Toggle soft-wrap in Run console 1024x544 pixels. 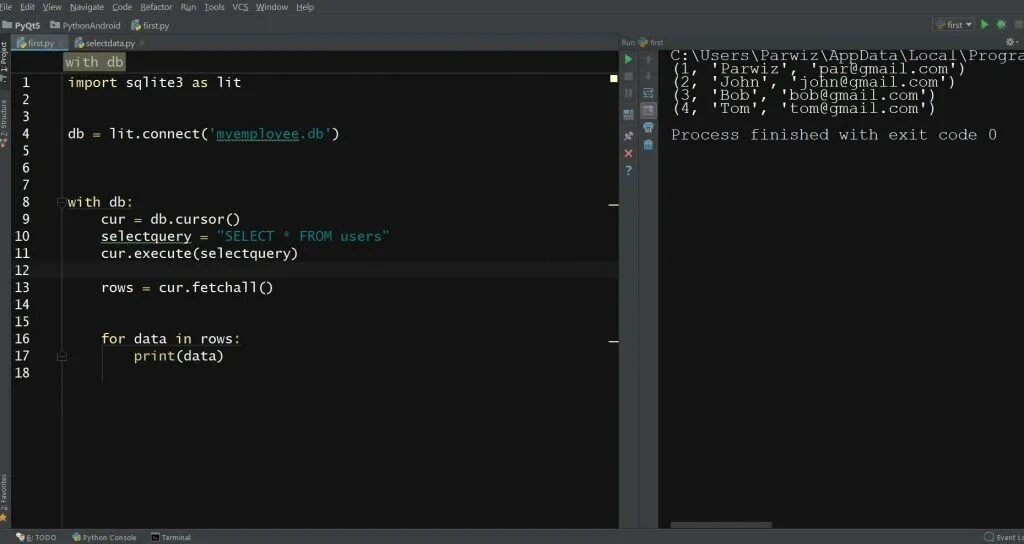[648, 93]
